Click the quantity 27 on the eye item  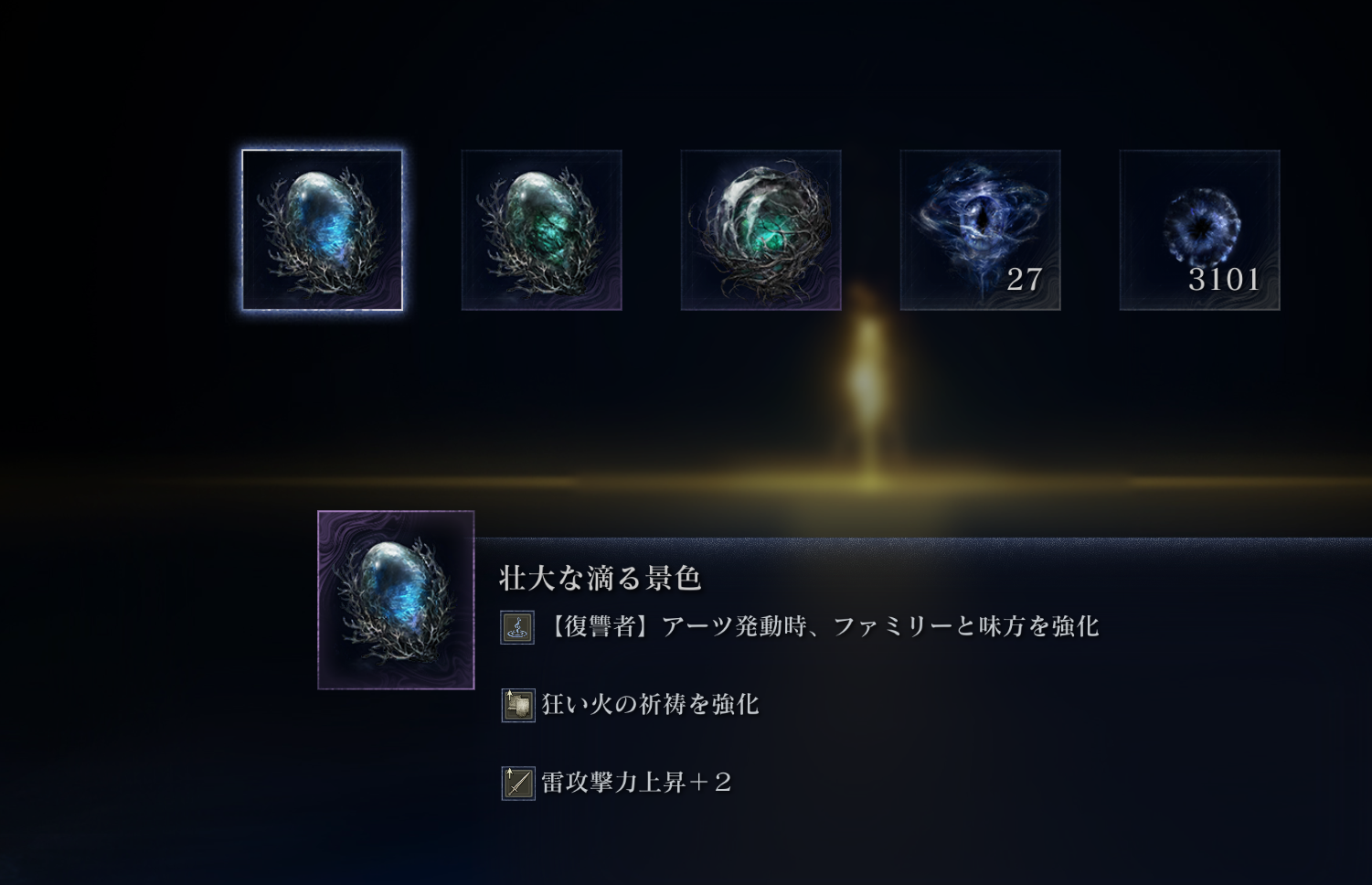point(1025,280)
